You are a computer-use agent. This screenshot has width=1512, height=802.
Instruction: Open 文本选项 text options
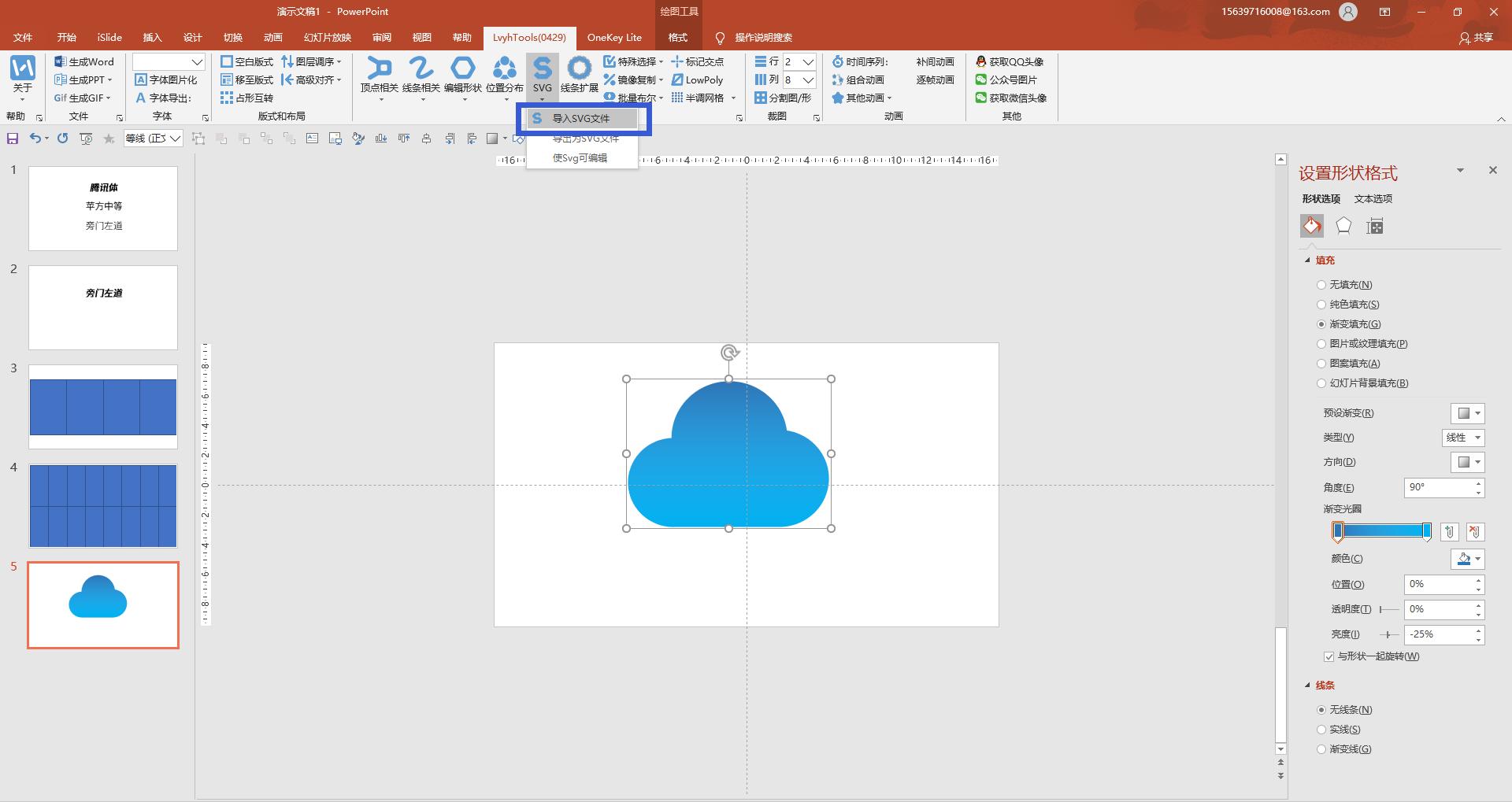(1373, 199)
